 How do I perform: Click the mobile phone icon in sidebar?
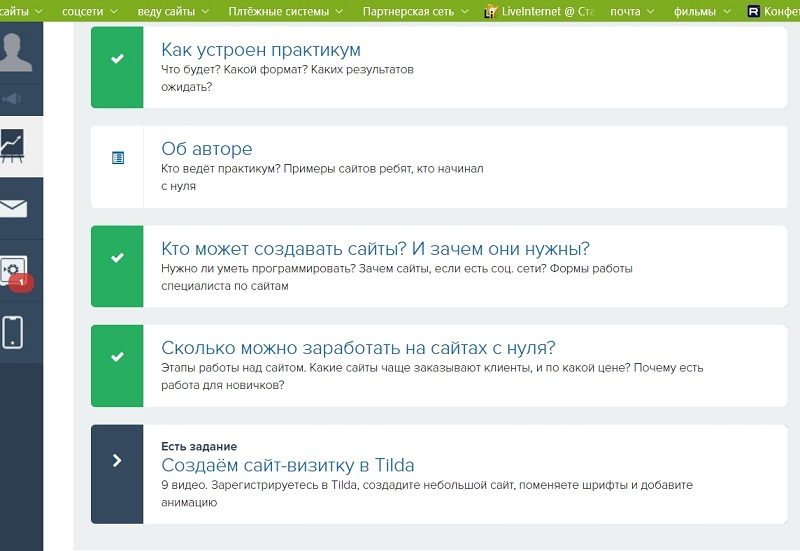point(12,332)
